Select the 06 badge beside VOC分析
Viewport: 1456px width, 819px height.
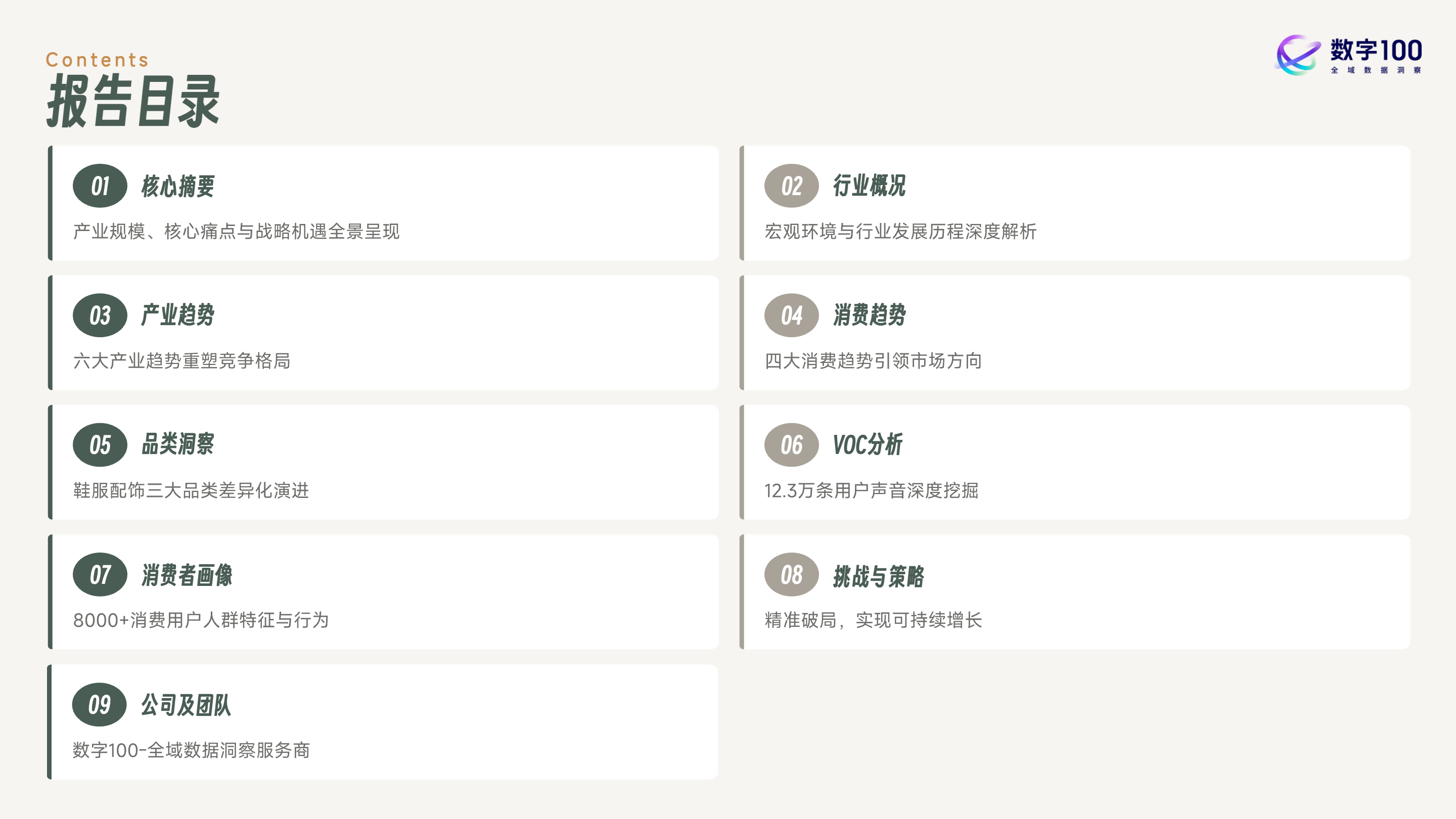point(791,445)
